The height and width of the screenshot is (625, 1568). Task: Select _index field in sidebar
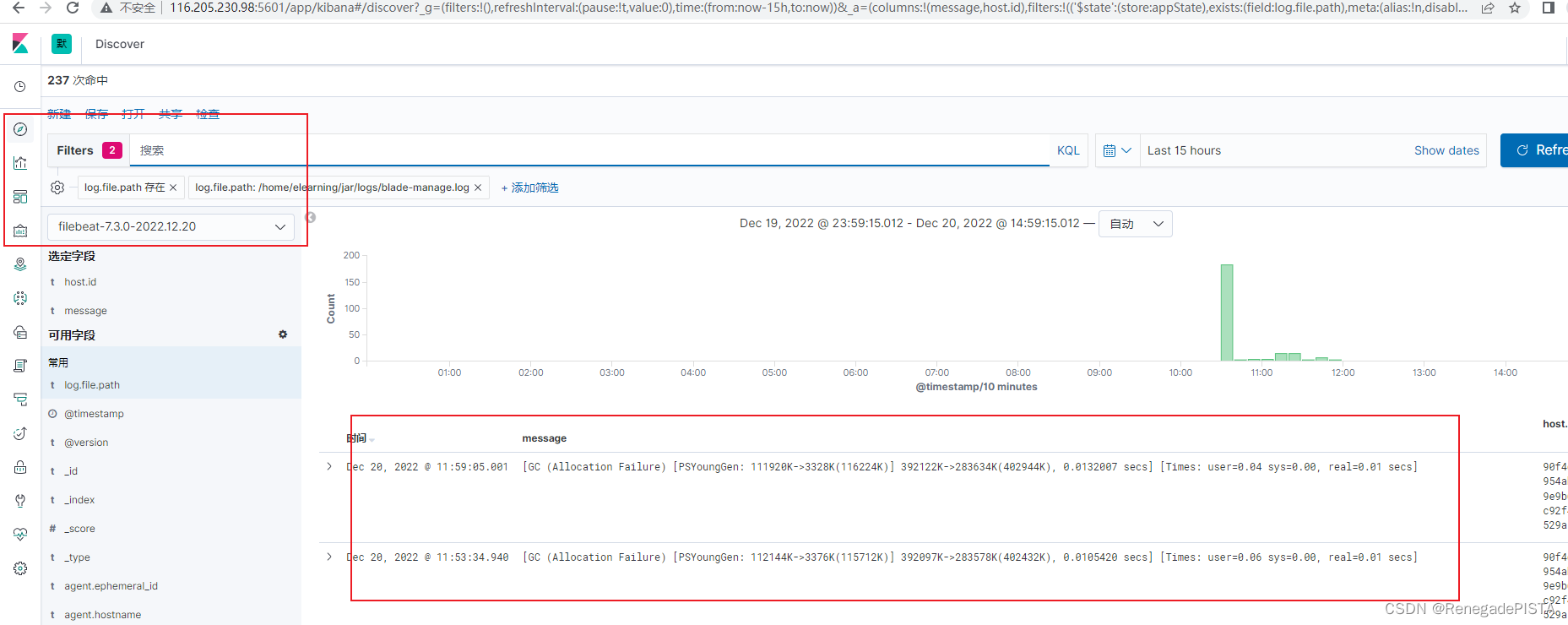[x=79, y=500]
